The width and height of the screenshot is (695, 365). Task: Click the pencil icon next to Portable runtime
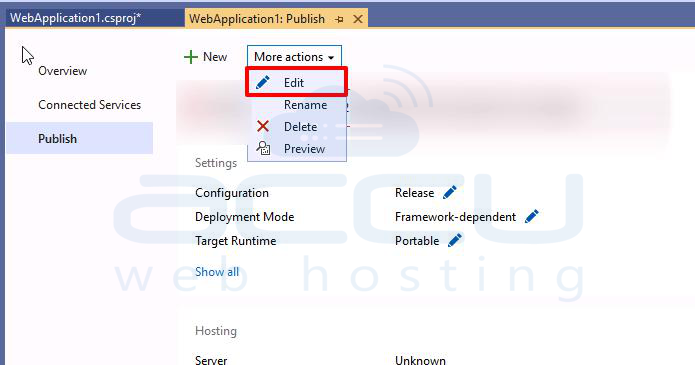pyautogui.click(x=455, y=240)
